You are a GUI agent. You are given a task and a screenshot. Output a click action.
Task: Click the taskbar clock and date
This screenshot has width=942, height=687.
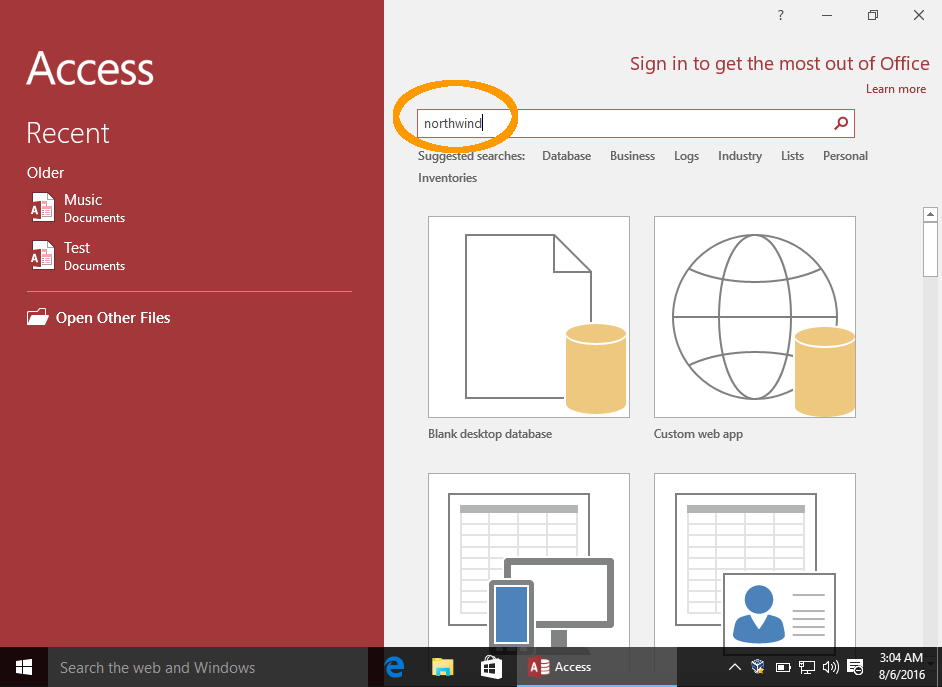coord(902,666)
